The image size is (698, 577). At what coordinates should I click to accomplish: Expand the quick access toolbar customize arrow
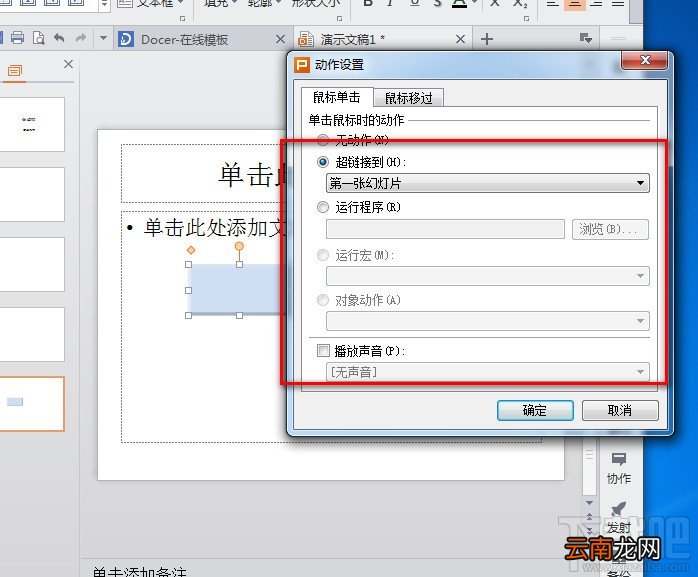pyautogui.click(x=103, y=38)
